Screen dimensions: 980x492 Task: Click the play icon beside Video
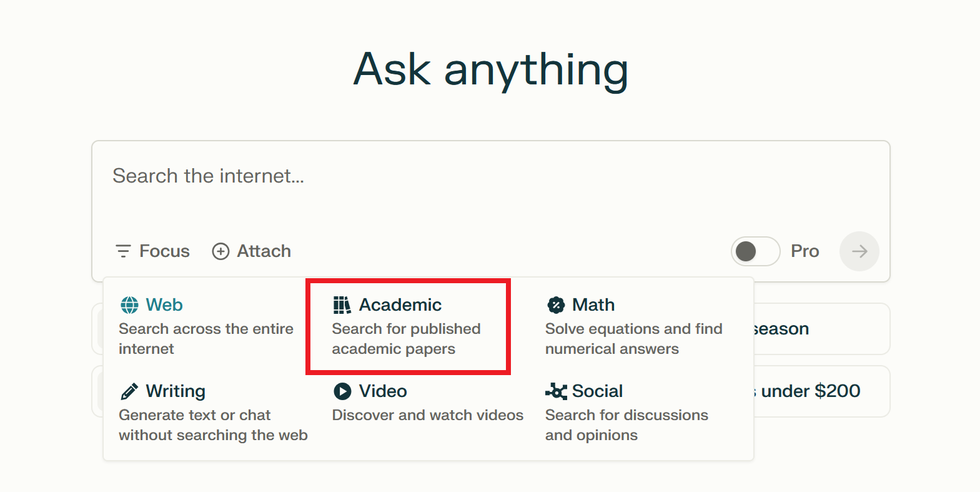tap(343, 391)
